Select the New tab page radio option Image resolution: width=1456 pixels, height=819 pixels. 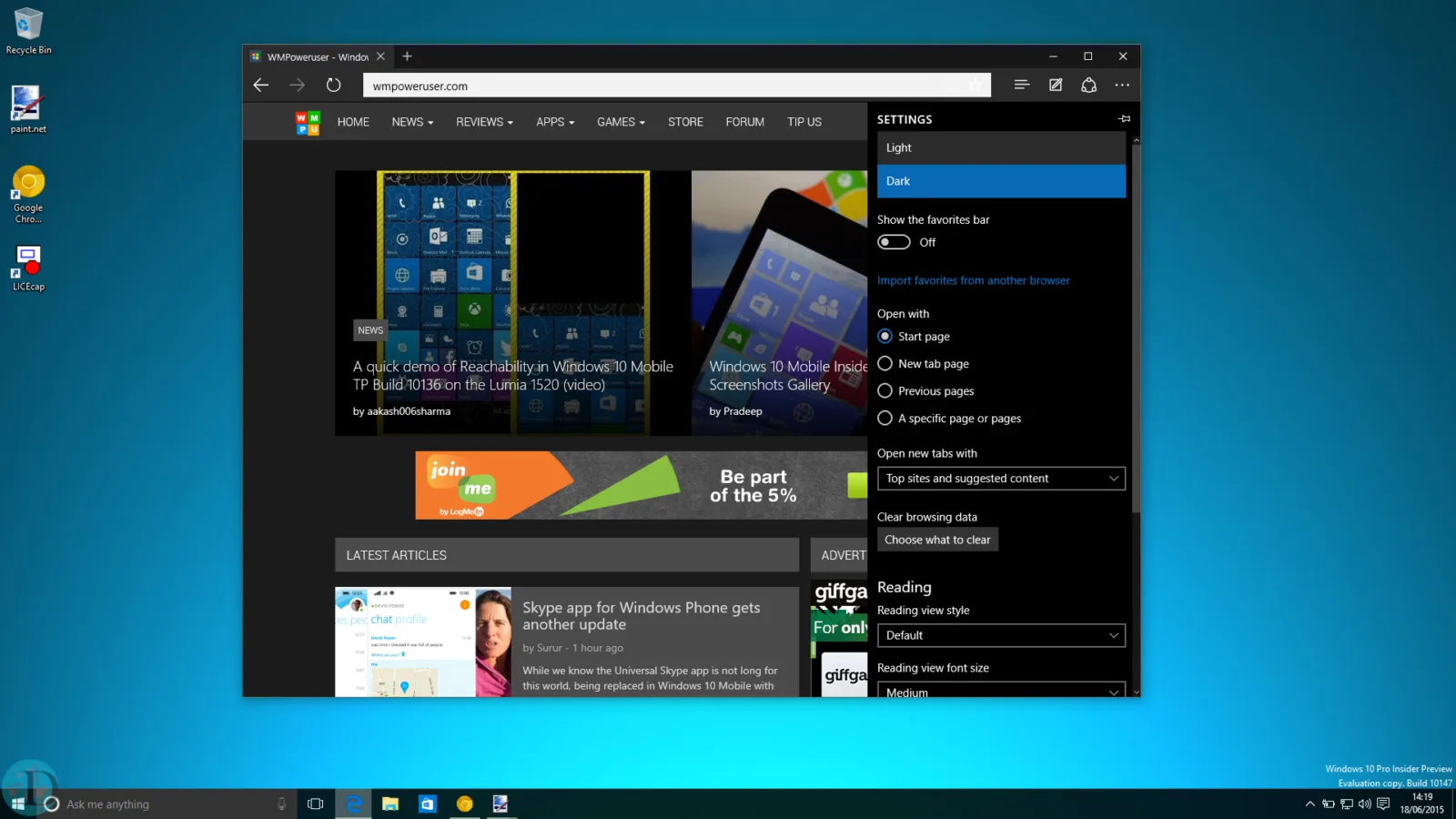coord(924,364)
